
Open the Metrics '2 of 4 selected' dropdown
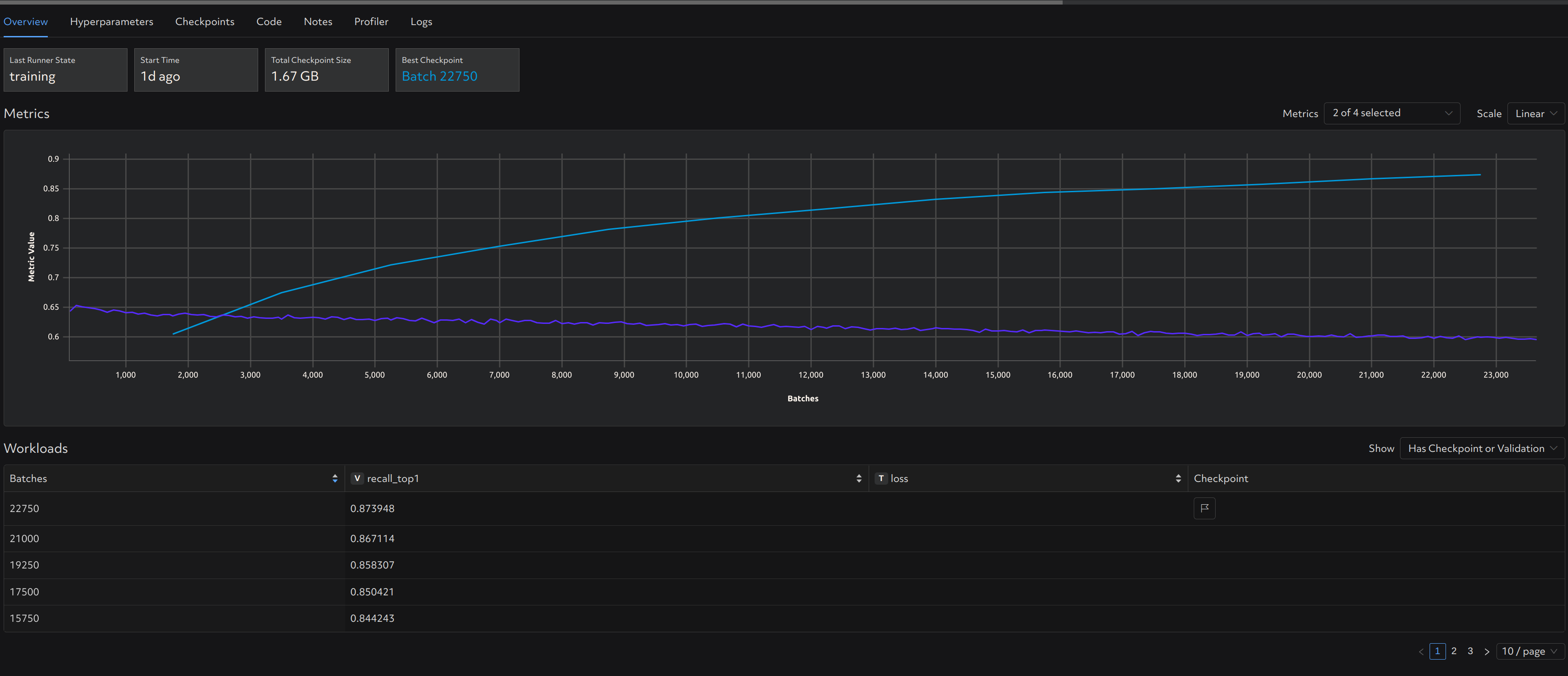pos(1391,113)
